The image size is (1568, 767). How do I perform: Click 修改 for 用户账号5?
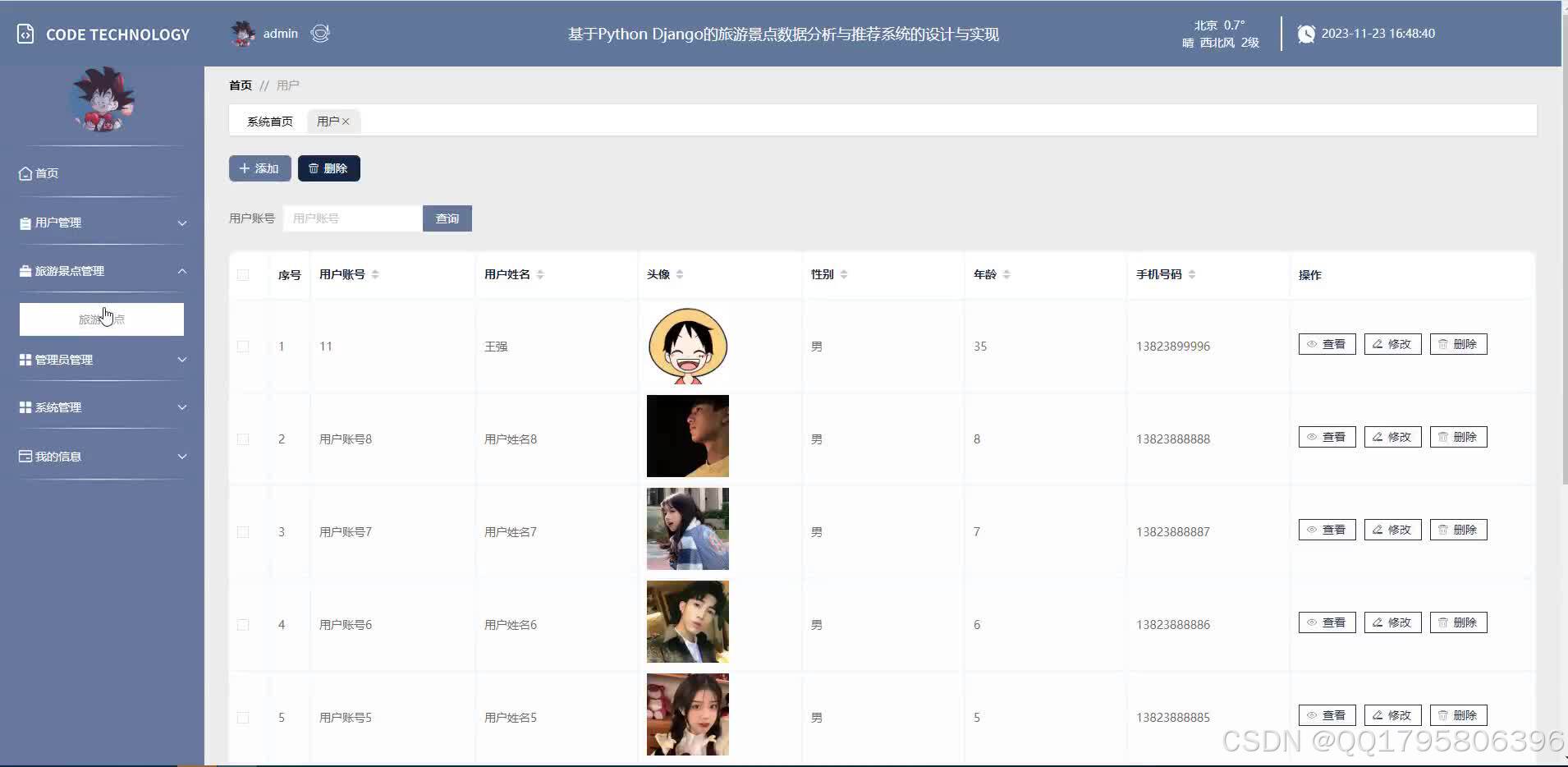1392,715
